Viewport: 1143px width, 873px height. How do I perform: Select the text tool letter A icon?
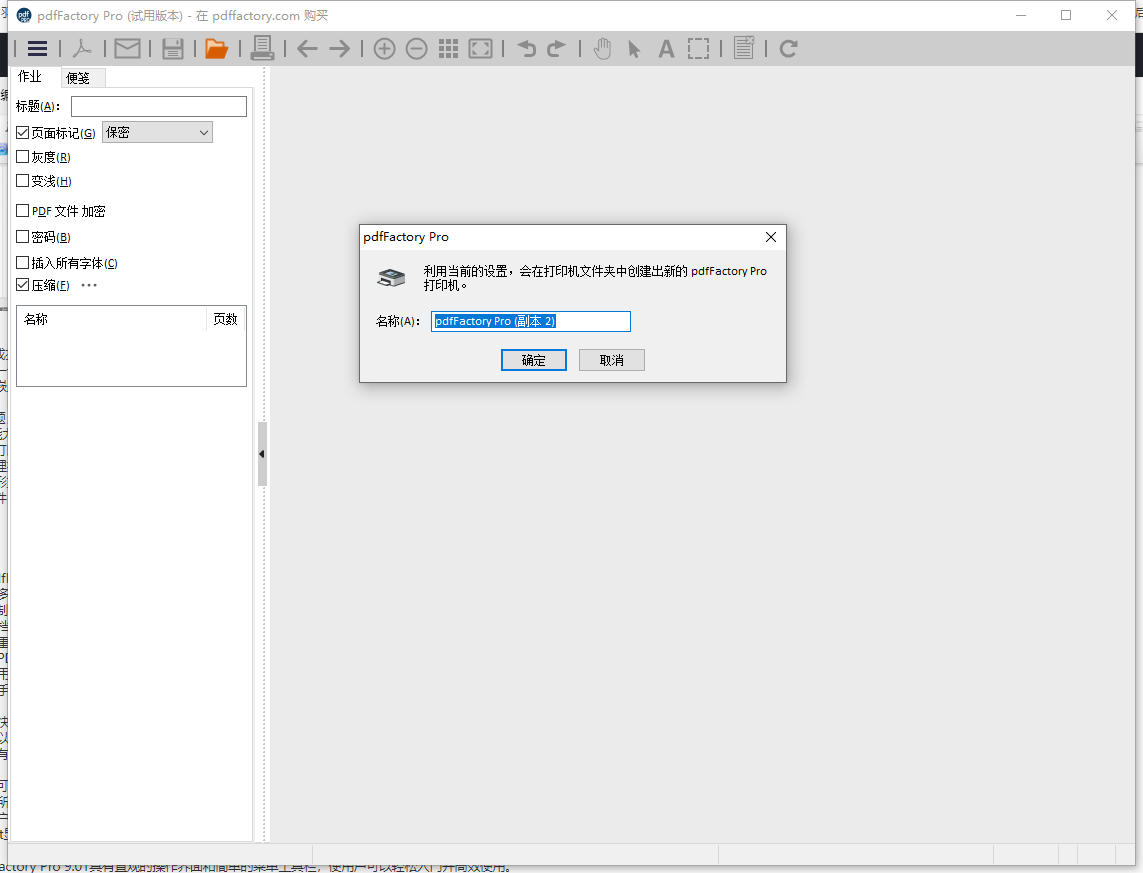pos(666,48)
